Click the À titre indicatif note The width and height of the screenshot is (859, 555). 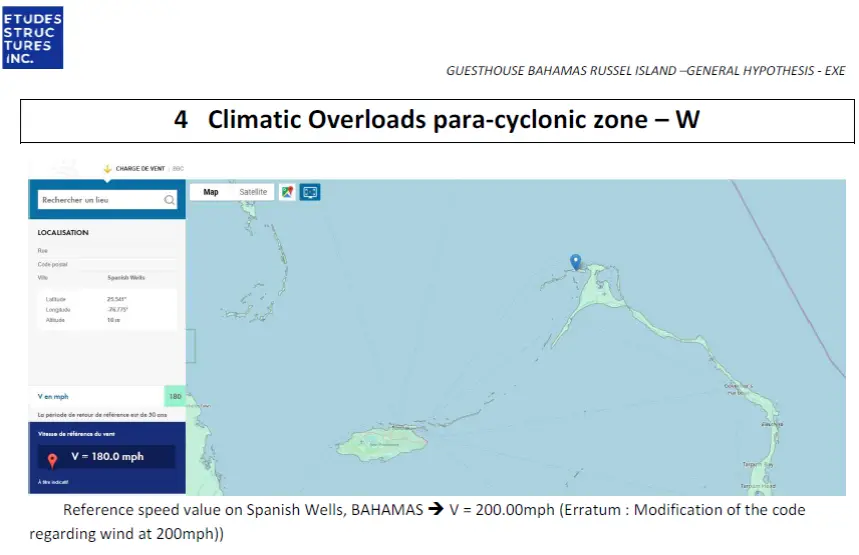tap(53, 482)
